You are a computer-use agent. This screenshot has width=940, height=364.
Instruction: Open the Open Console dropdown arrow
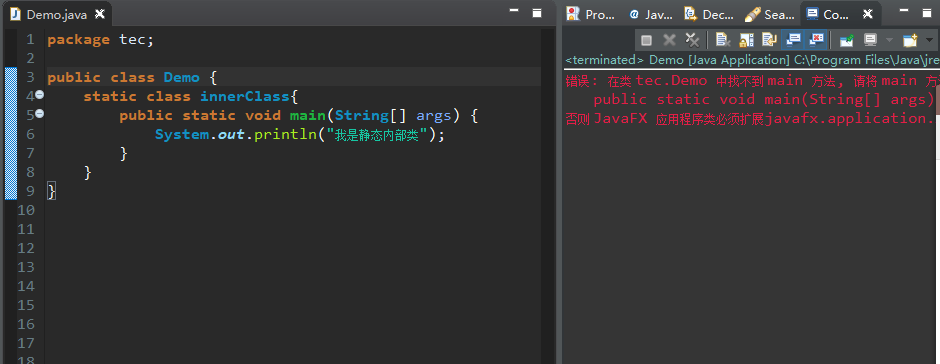929,40
